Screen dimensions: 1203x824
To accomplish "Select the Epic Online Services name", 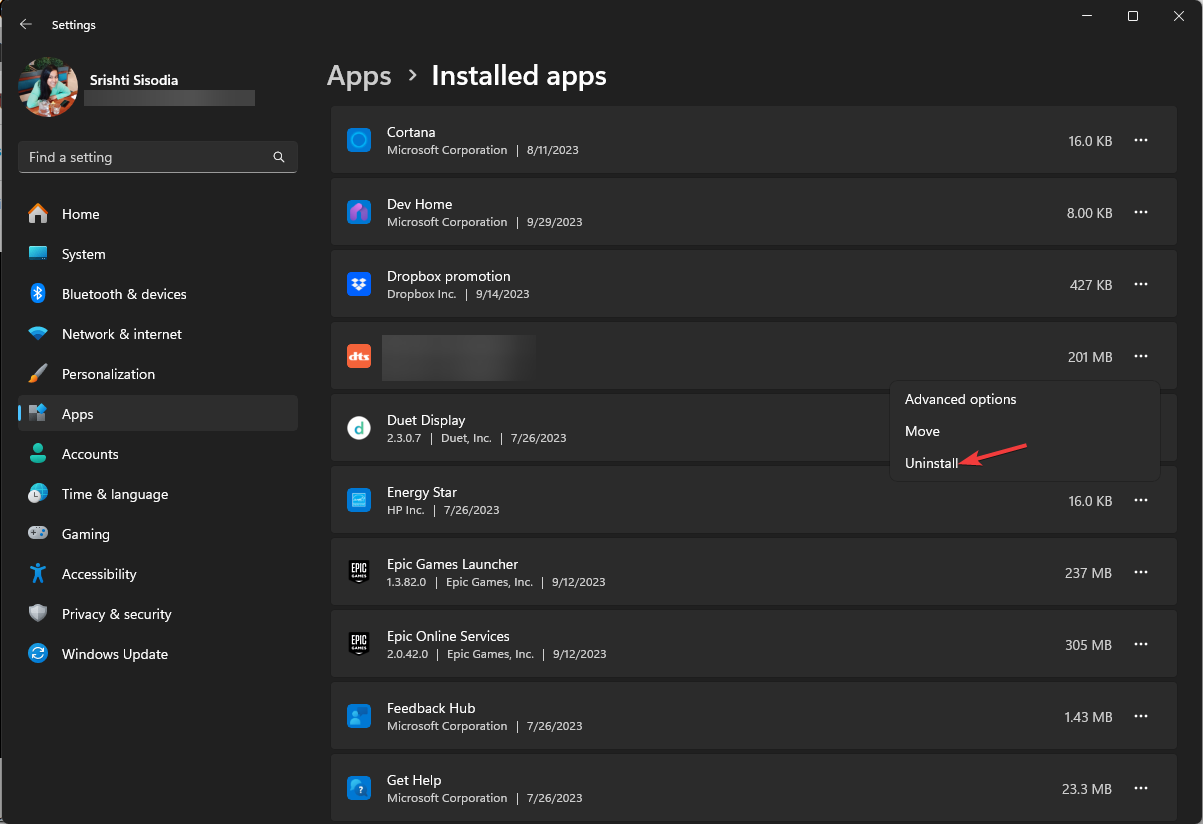I will (x=449, y=636).
